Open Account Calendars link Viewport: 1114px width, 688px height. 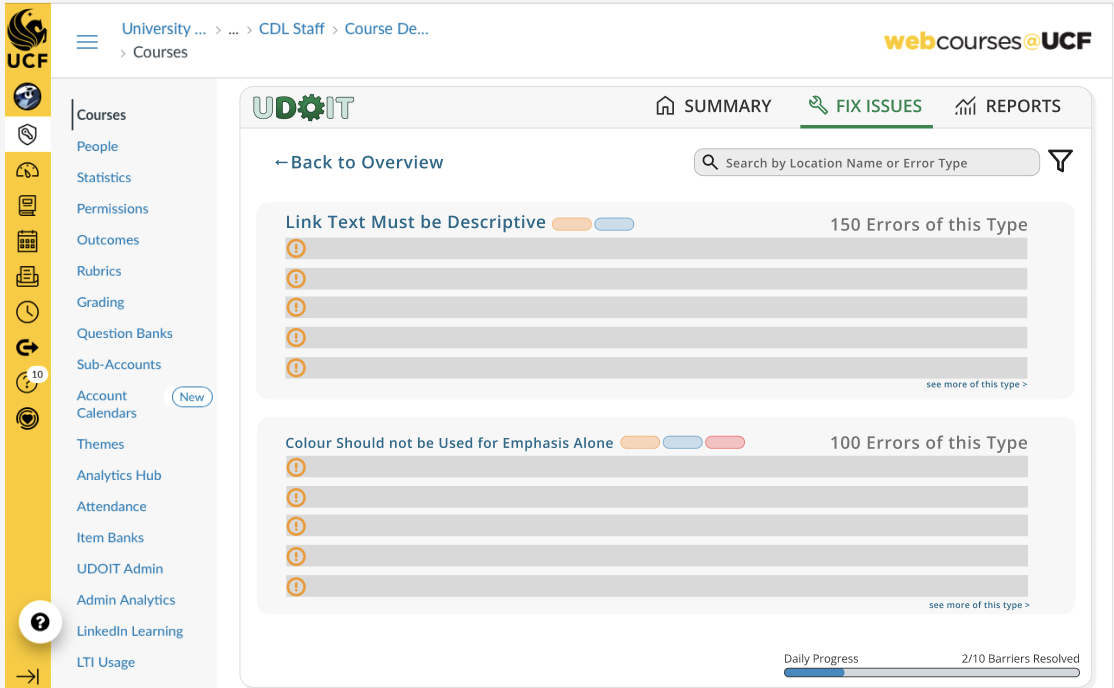coord(107,404)
